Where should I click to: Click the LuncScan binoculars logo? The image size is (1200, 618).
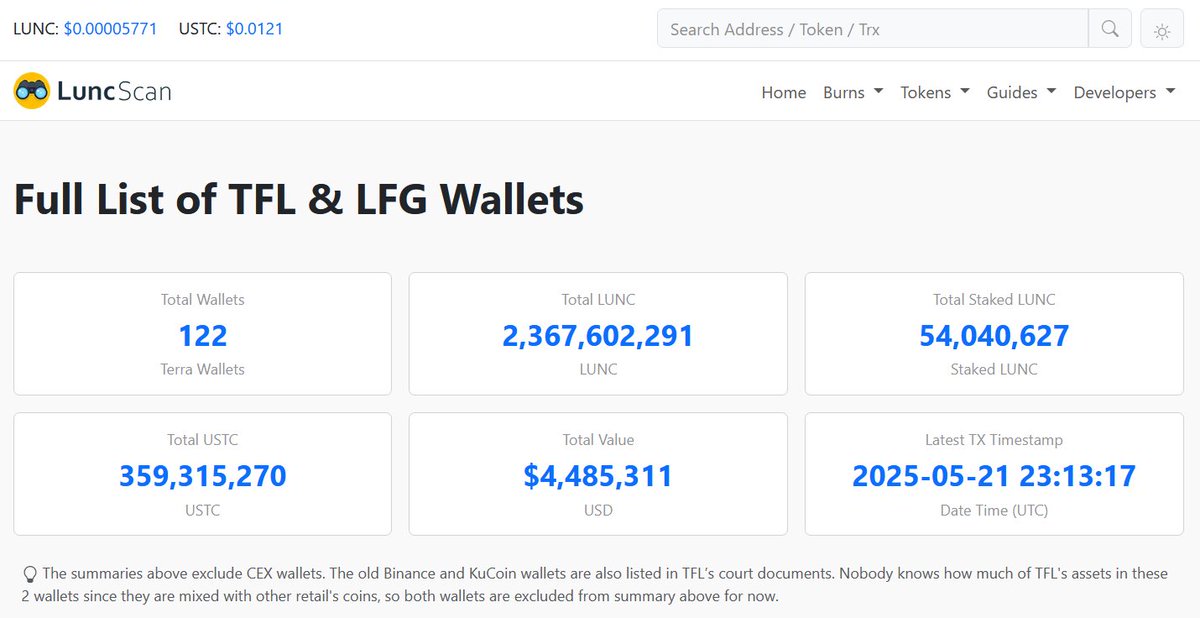click(x=32, y=91)
